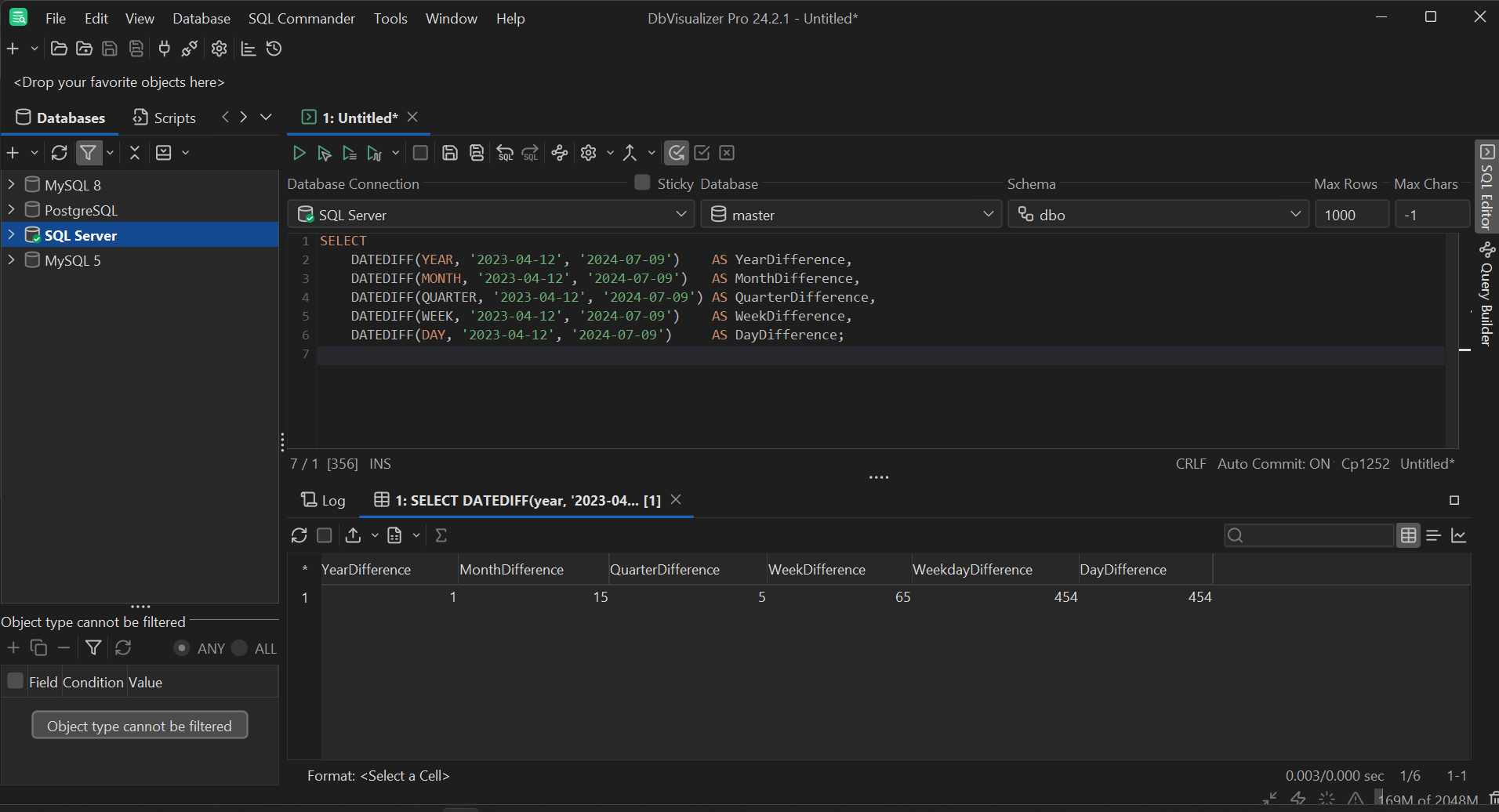Switch to the Scripts tab
The width and height of the screenshot is (1499, 812).
point(164,118)
